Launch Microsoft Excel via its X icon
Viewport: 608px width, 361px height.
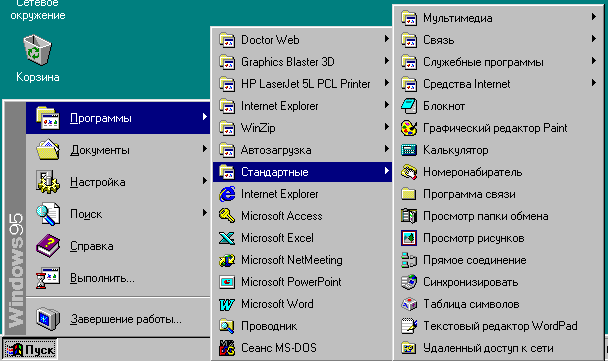coord(227,238)
